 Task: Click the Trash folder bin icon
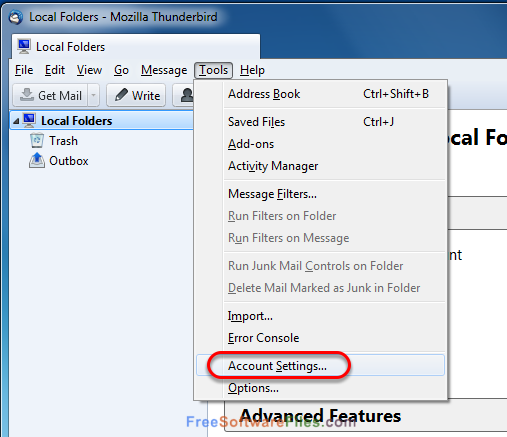(x=37, y=140)
